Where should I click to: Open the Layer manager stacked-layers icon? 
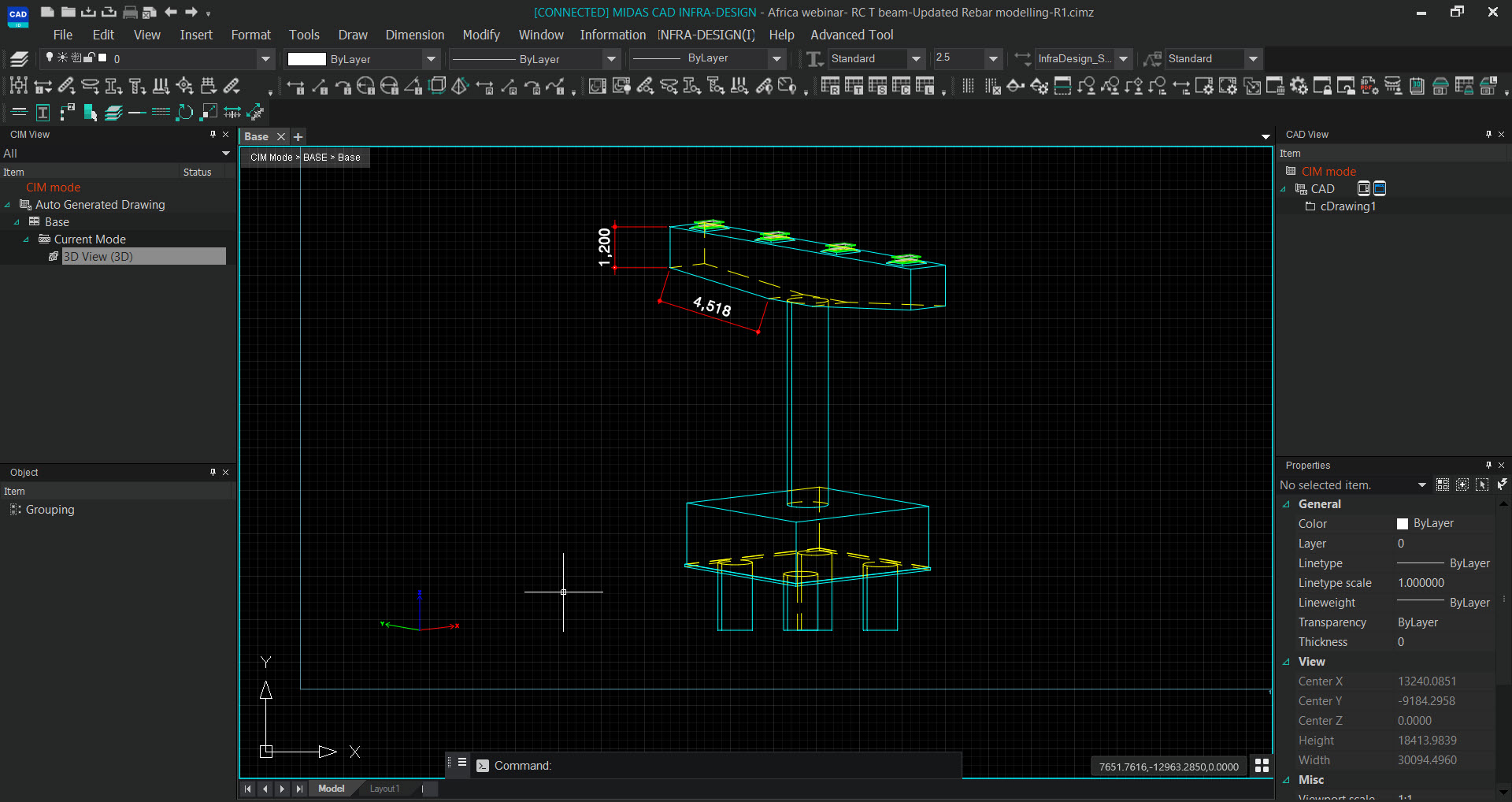19,59
